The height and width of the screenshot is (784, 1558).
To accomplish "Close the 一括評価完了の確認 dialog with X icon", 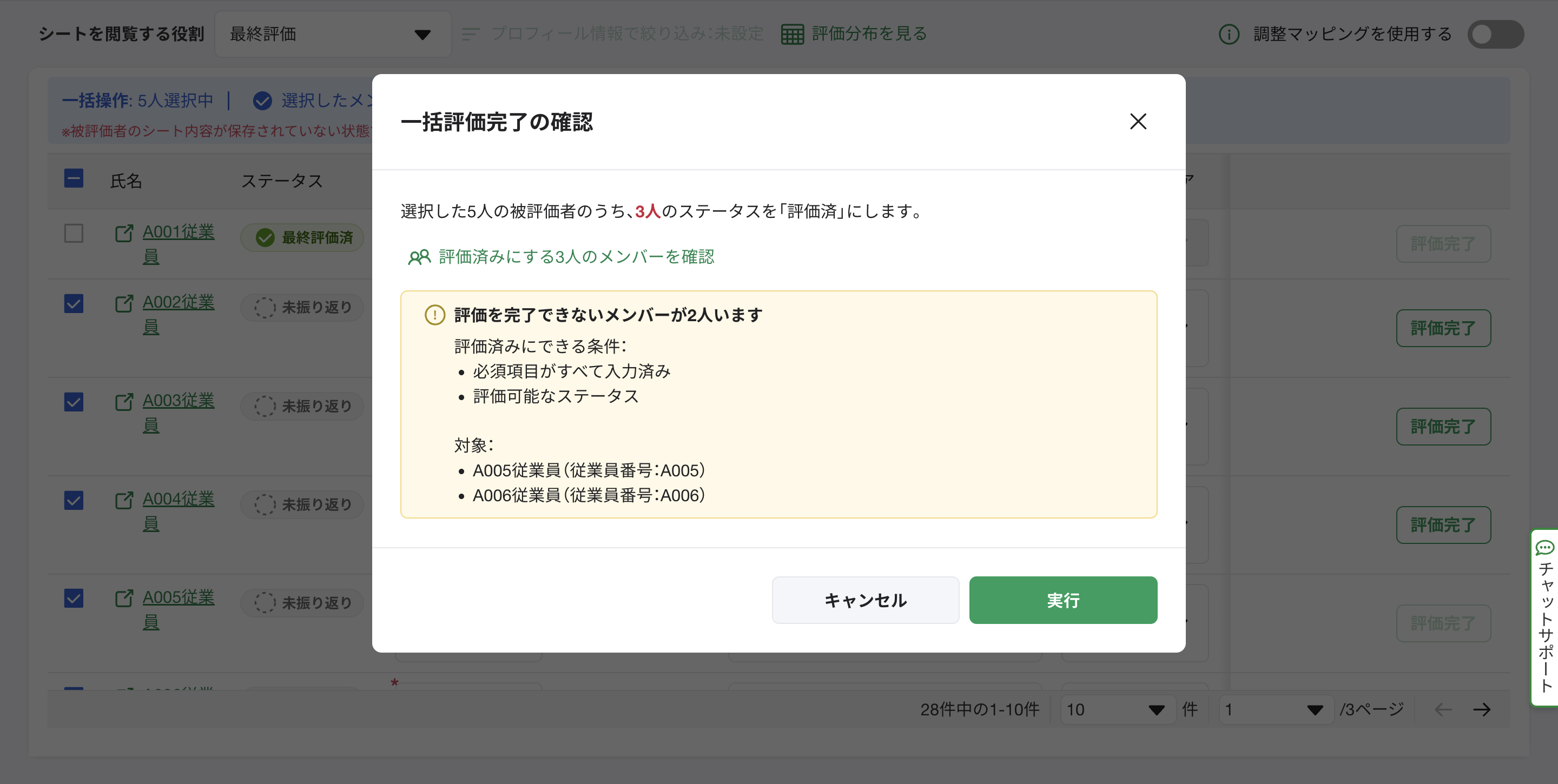I will [1138, 122].
